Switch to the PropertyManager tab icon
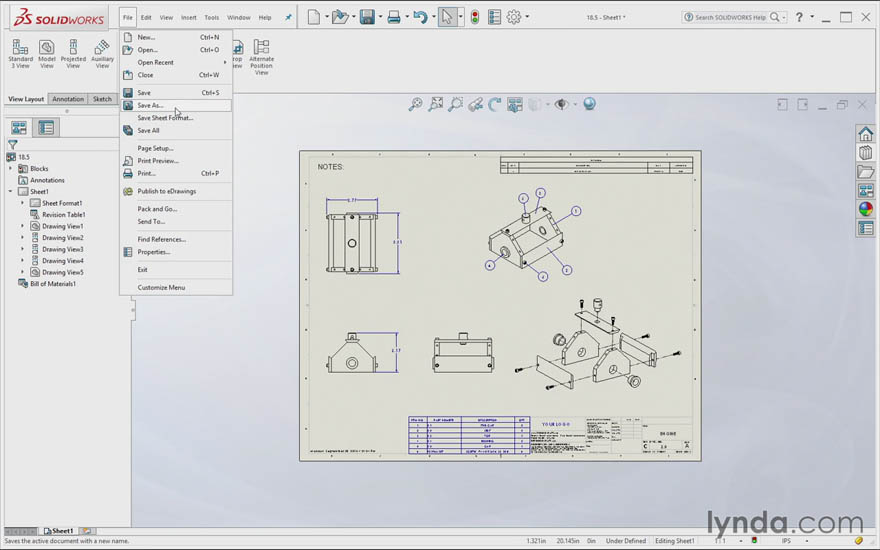The height and width of the screenshot is (550, 880). click(46, 128)
